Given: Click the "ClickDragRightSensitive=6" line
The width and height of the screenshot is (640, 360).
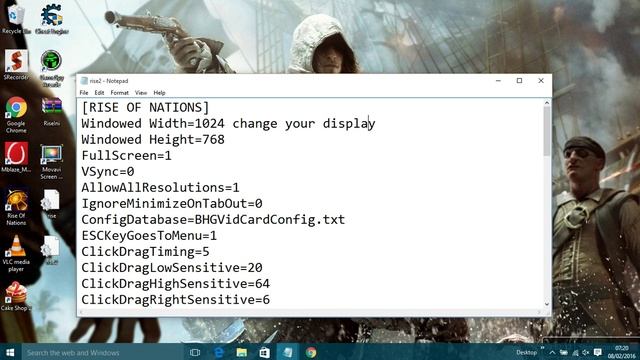Looking at the screenshot, I should 176,300.
